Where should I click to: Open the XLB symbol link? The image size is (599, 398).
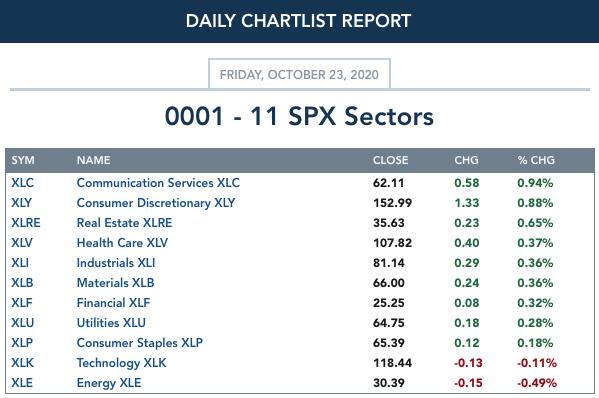point(23,283)
